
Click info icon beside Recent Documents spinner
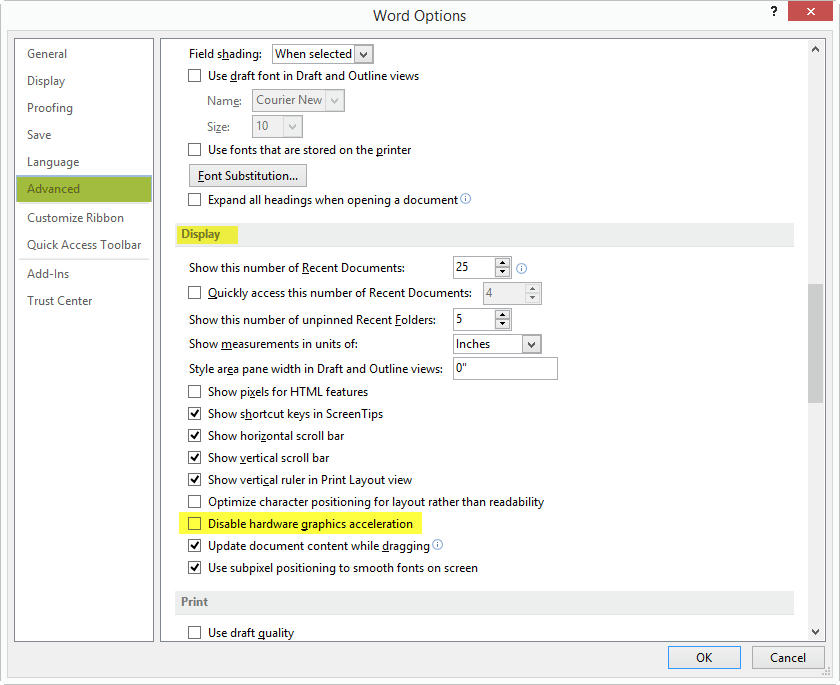521,268
